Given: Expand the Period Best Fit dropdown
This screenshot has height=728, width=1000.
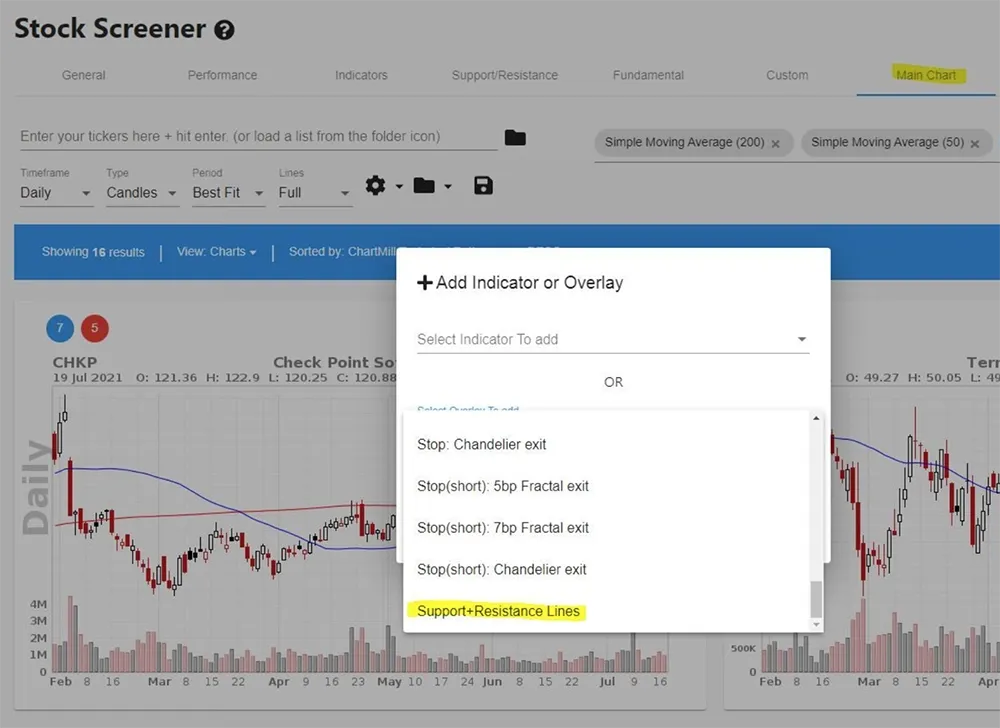Looking at the screenshot, I should [228, 193].
